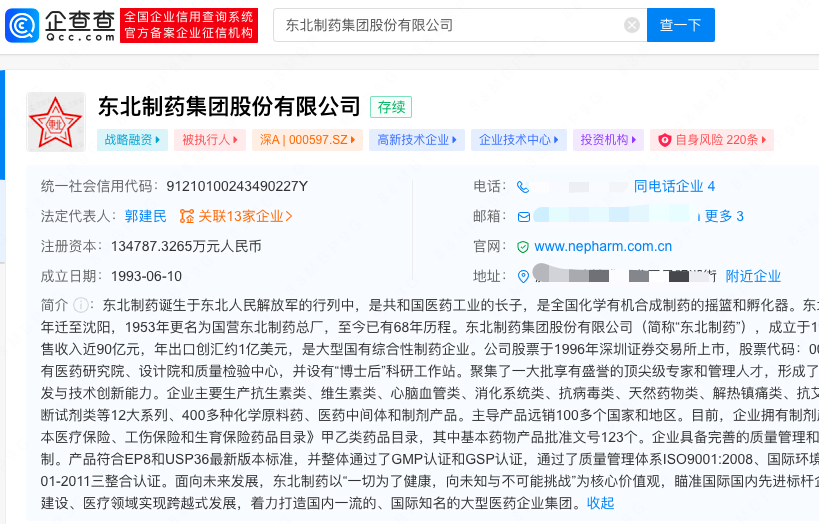Click the risk shield icon
This screenshot has width=819, height=524.
point(664,140)
